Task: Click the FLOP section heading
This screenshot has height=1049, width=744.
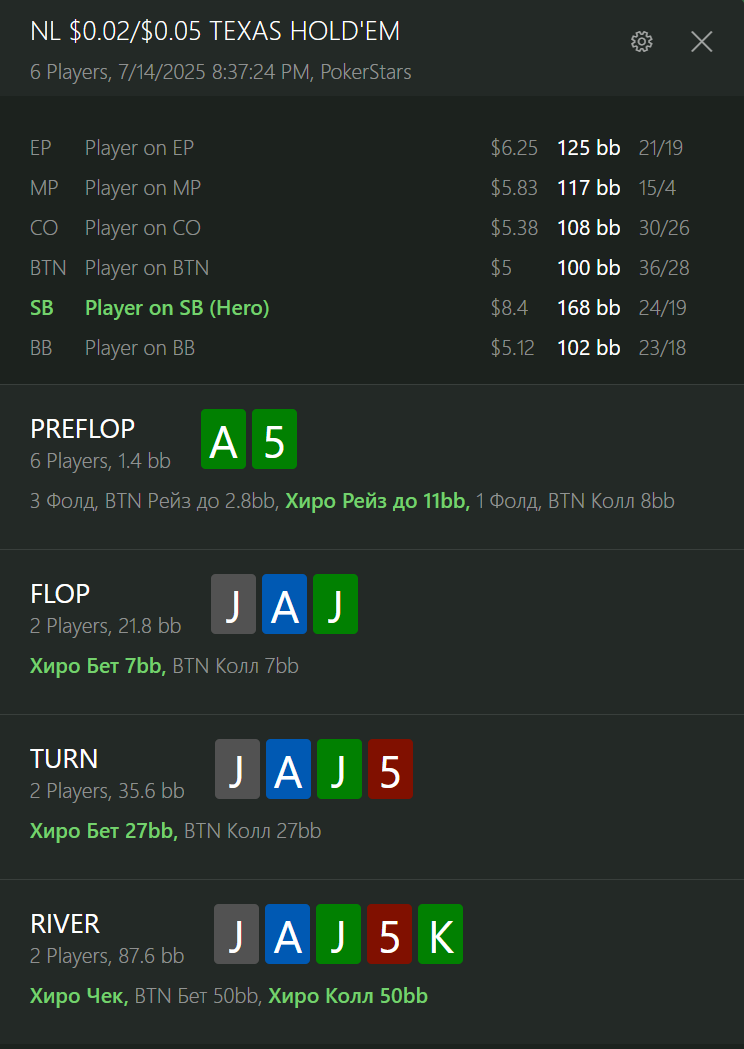Action: [x=60, y=594]
